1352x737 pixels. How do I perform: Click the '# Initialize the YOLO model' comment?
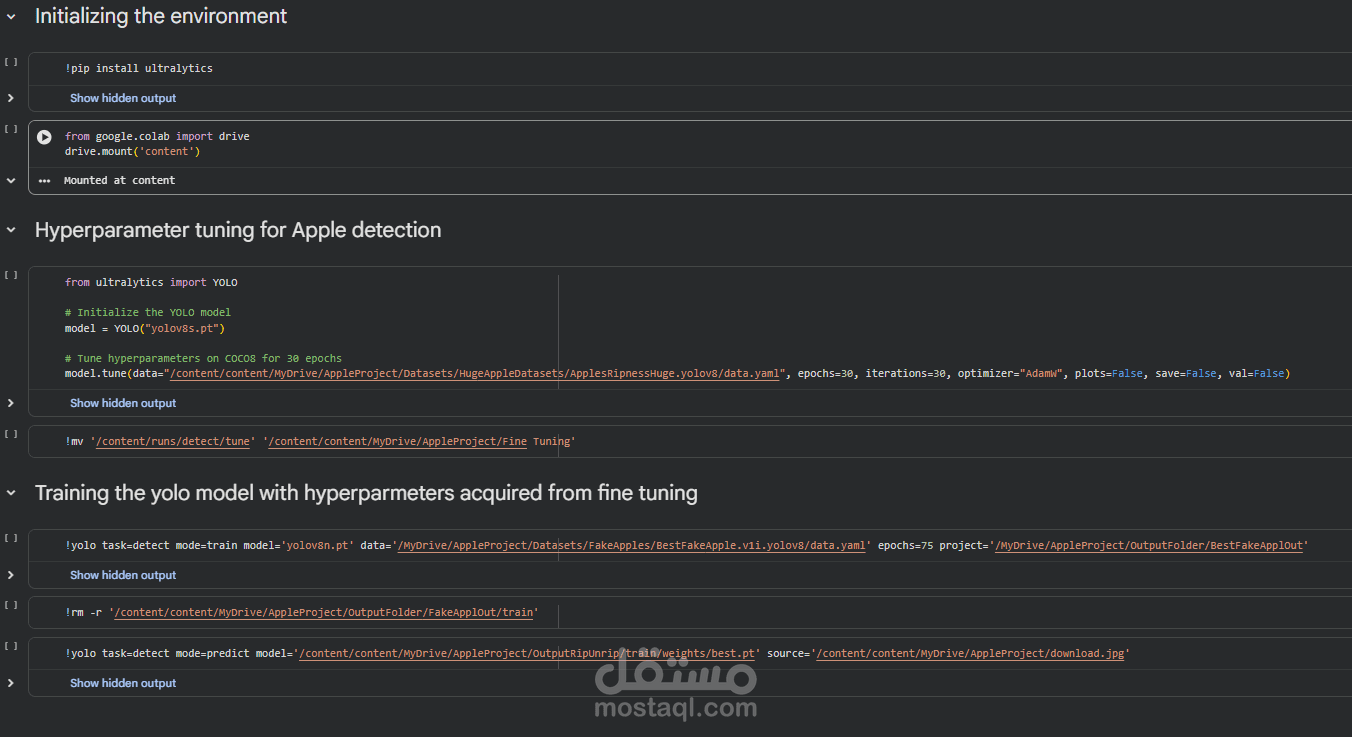pyautogui.click(x=148, y=312)
